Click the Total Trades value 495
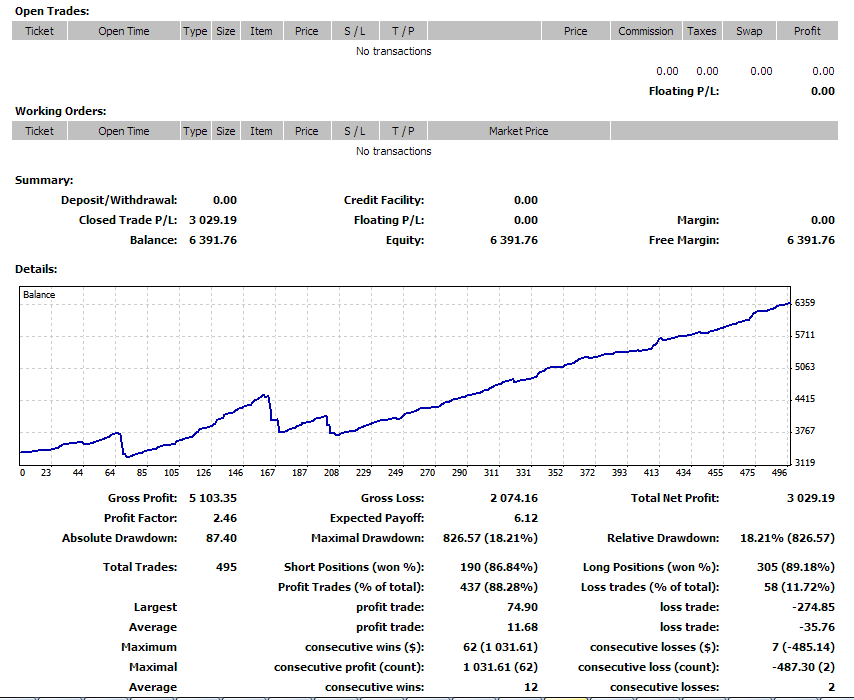Viewport: 854px width, 700px height. [x=226, y=567]
